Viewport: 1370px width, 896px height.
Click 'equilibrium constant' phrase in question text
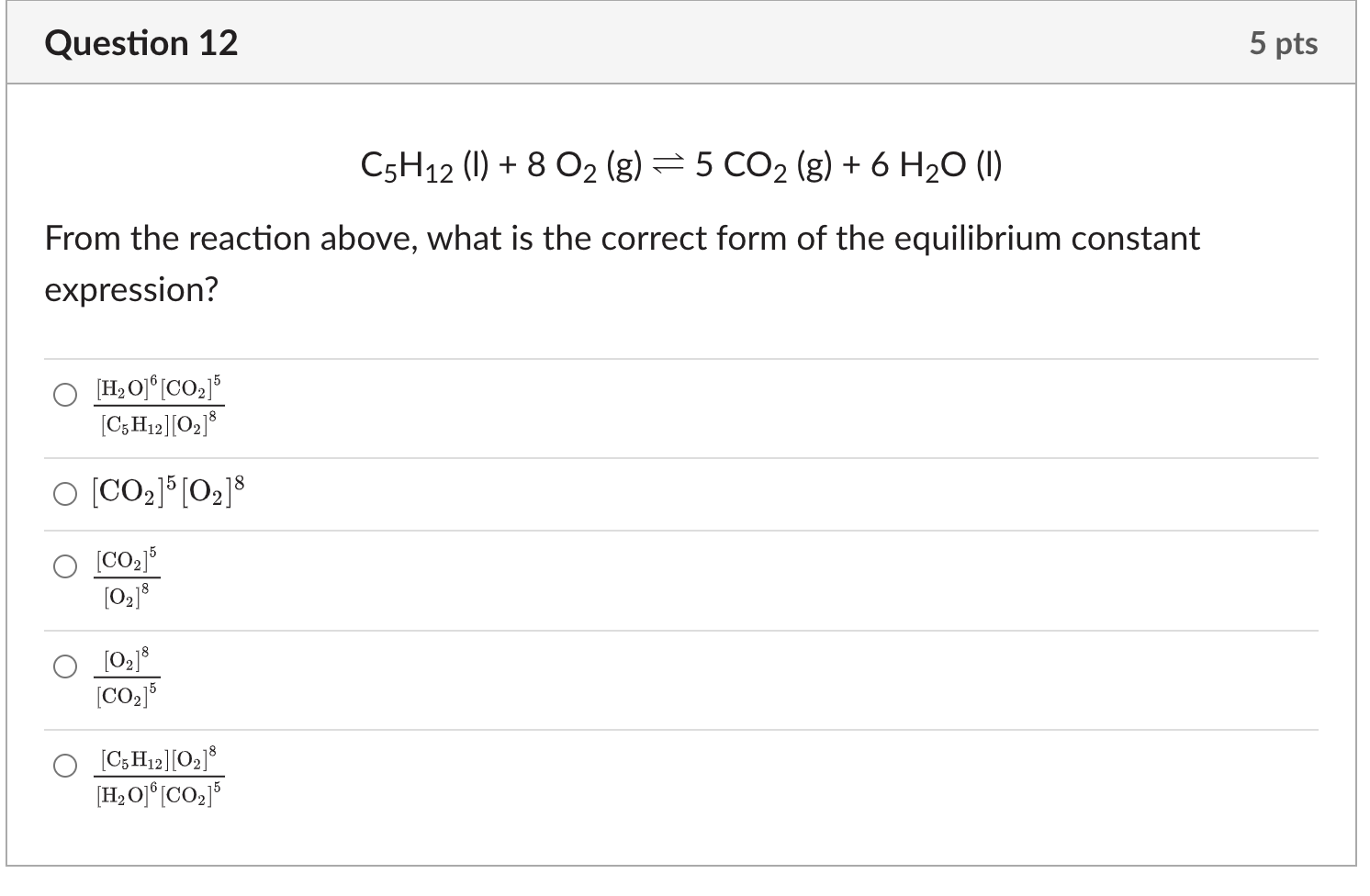(1047, 239)
